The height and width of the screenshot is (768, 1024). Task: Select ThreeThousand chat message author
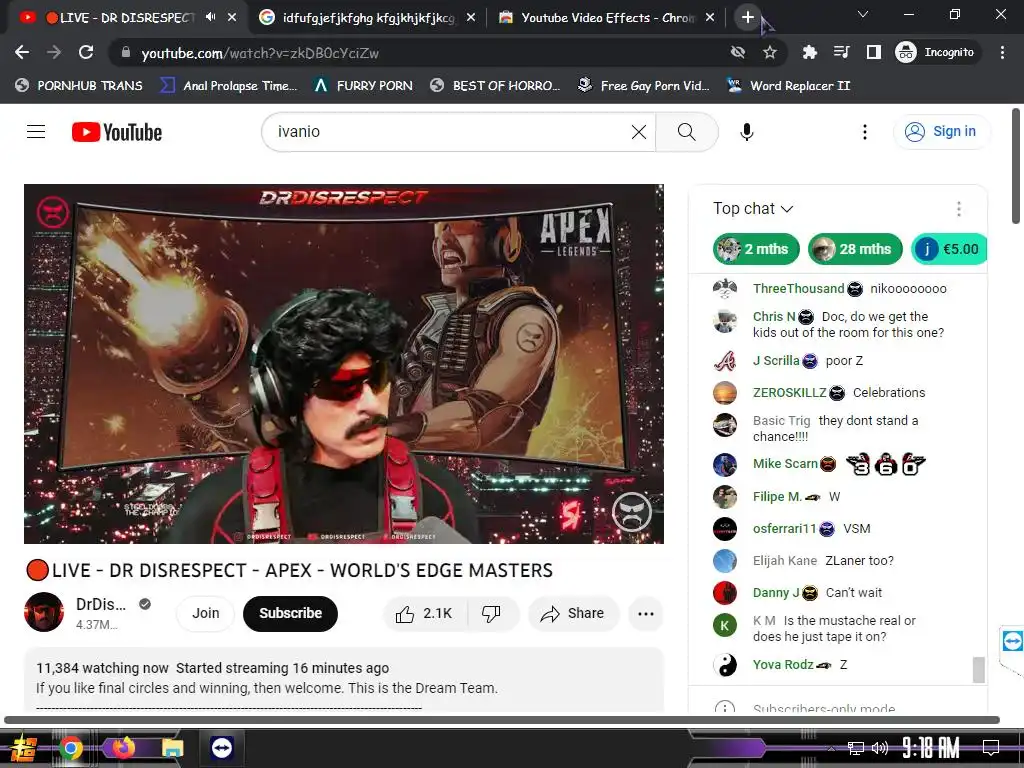(x=799, y=289)
